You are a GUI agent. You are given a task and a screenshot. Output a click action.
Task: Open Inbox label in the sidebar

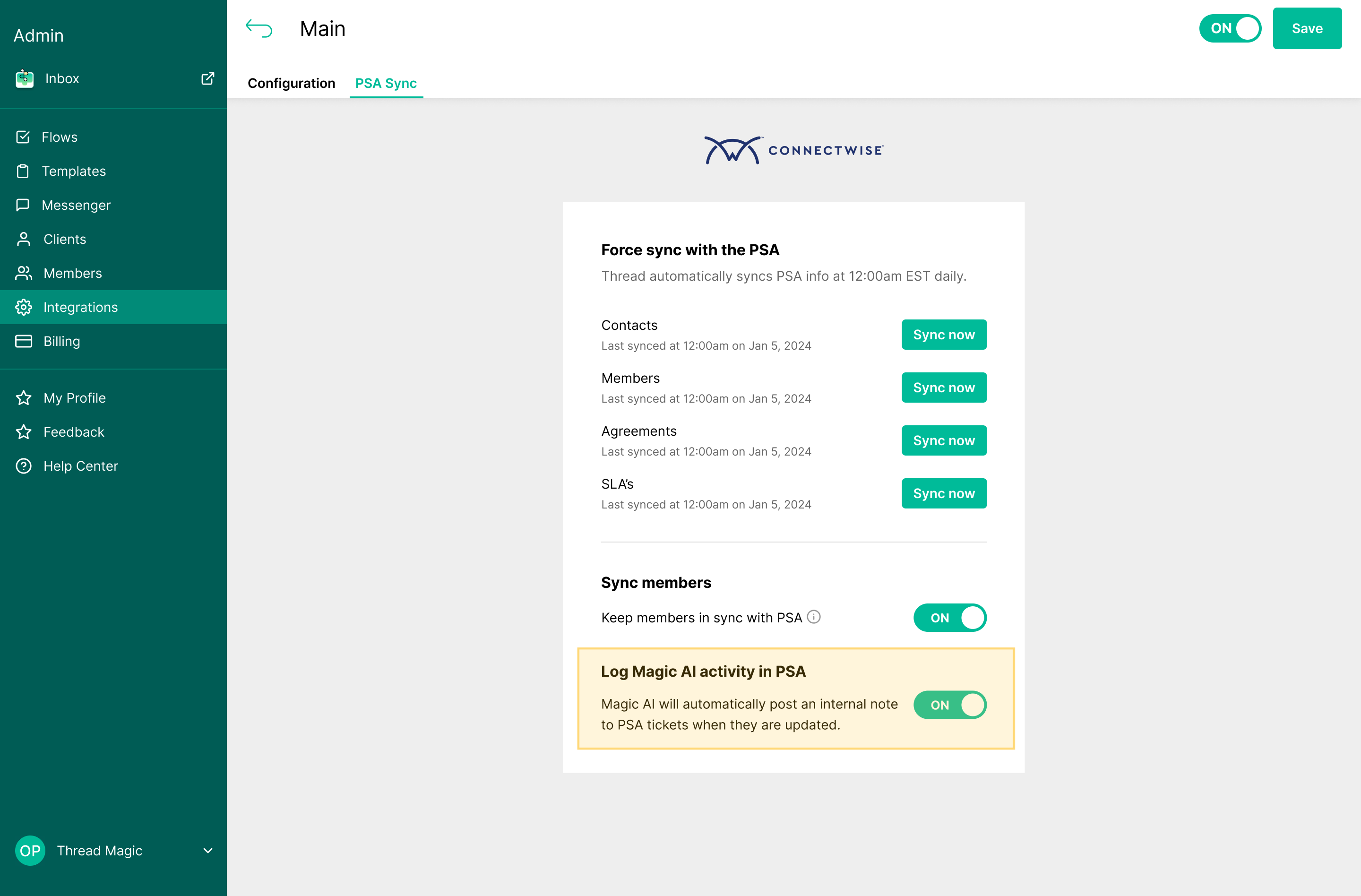pyautogui.click(x=62, y=78)
